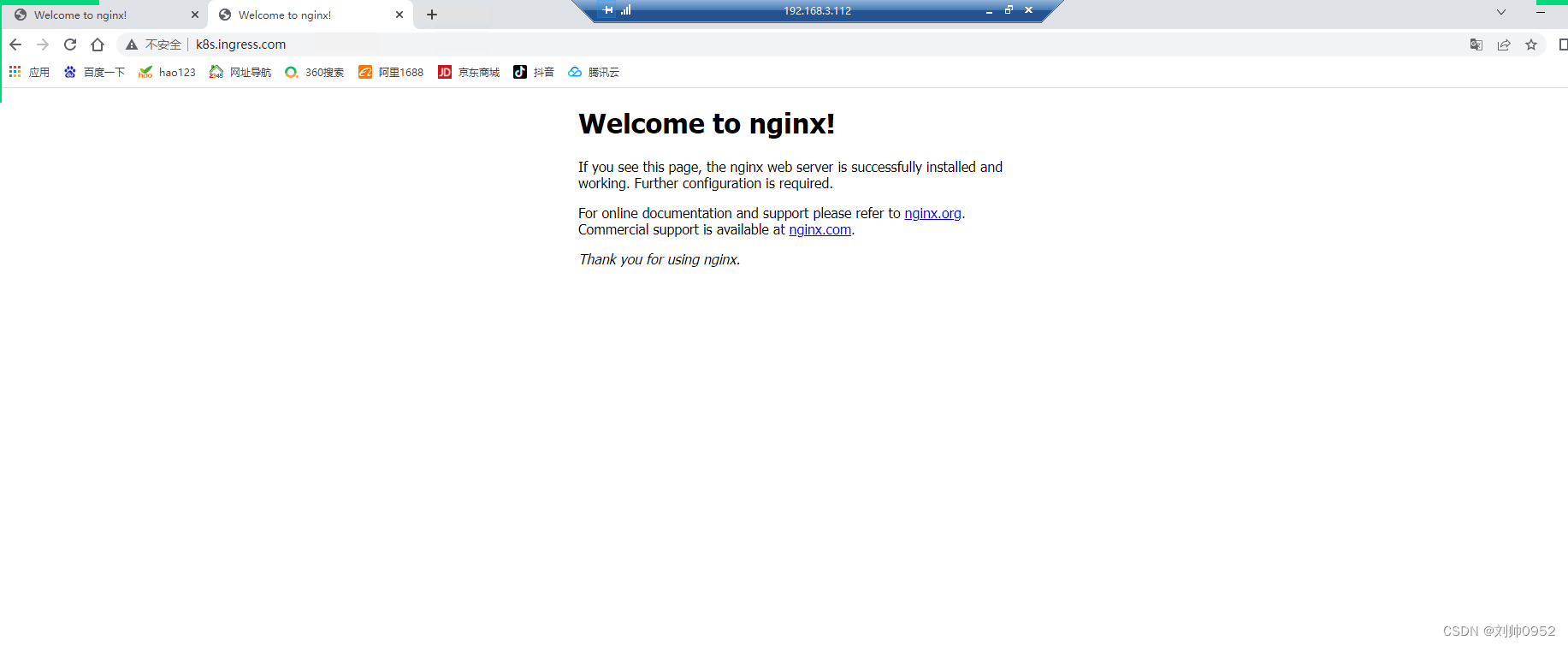Close the second Welcome to nginx! tab
This screenshot has width=1568, height=646.
point(399,15)
